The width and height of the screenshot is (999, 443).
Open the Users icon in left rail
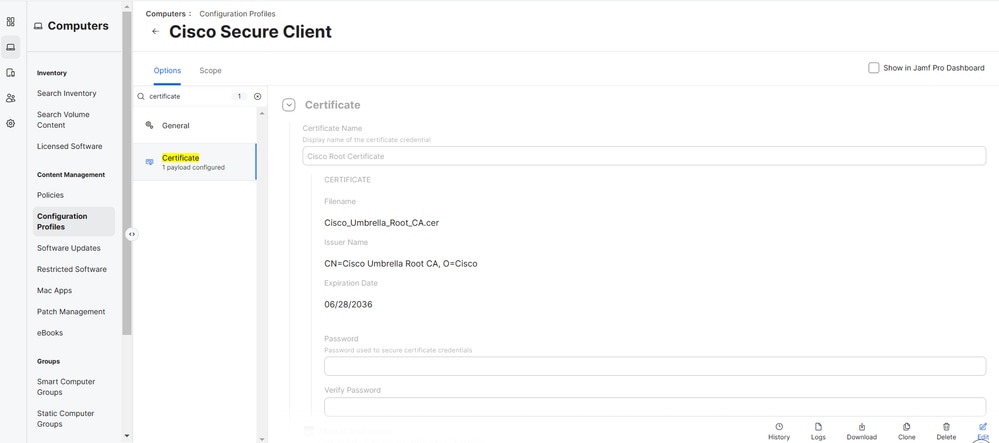pos(11,98)
